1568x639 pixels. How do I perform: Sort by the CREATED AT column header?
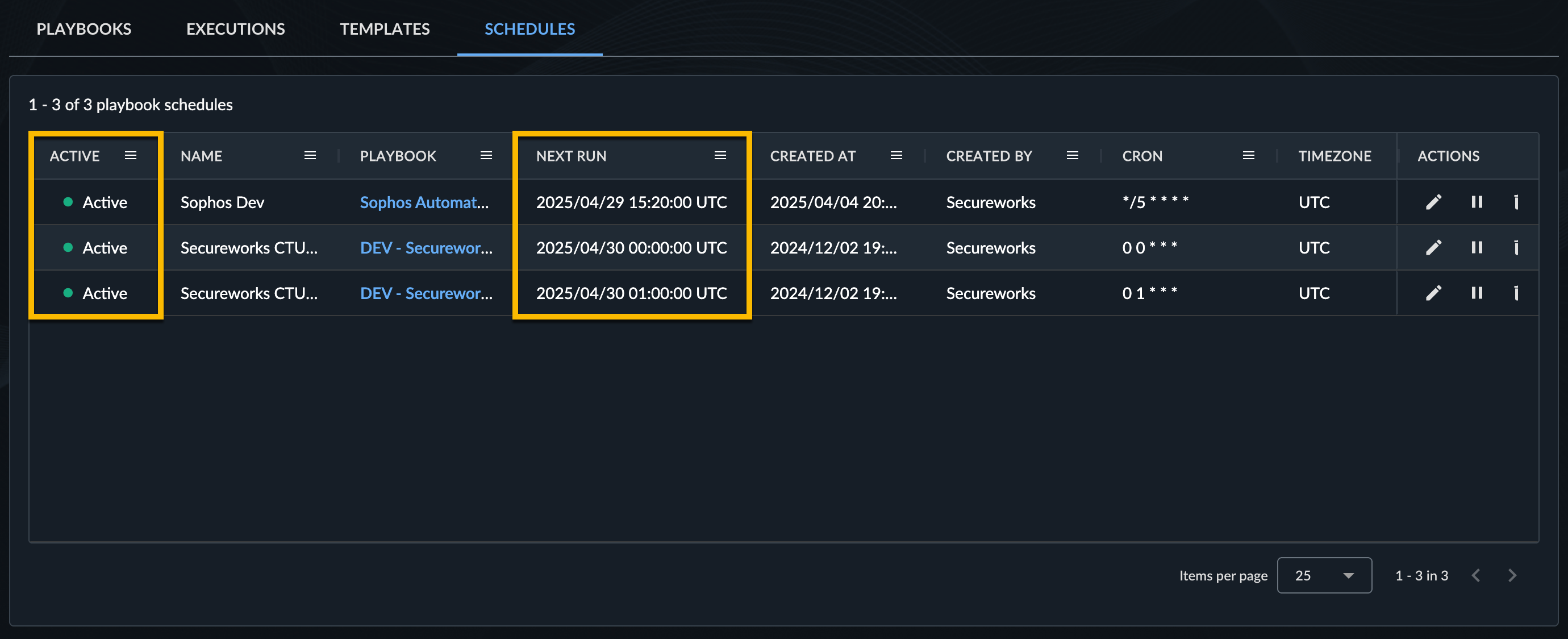(812, 156)
